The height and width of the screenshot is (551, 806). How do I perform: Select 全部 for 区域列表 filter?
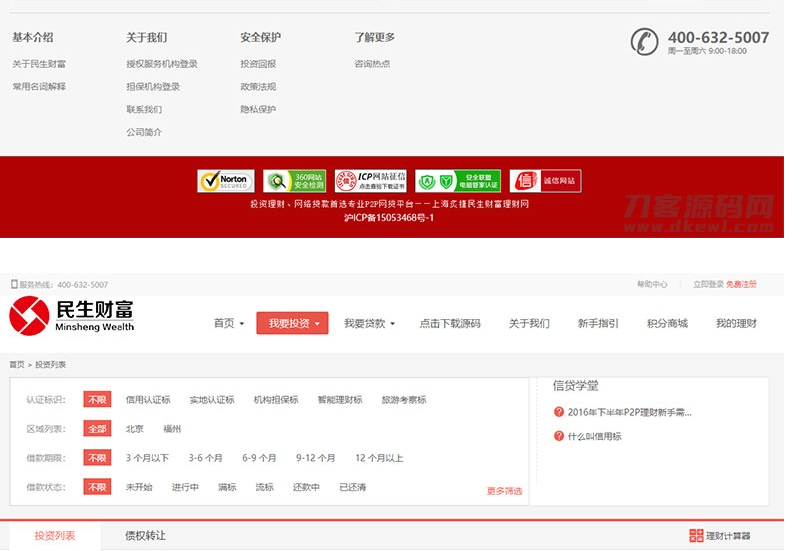[97, 429]
